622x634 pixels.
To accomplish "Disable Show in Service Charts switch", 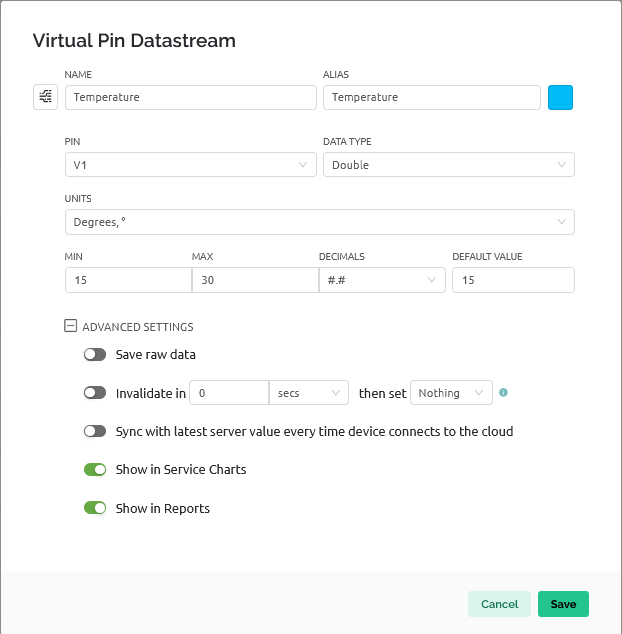I will (95, 469).
